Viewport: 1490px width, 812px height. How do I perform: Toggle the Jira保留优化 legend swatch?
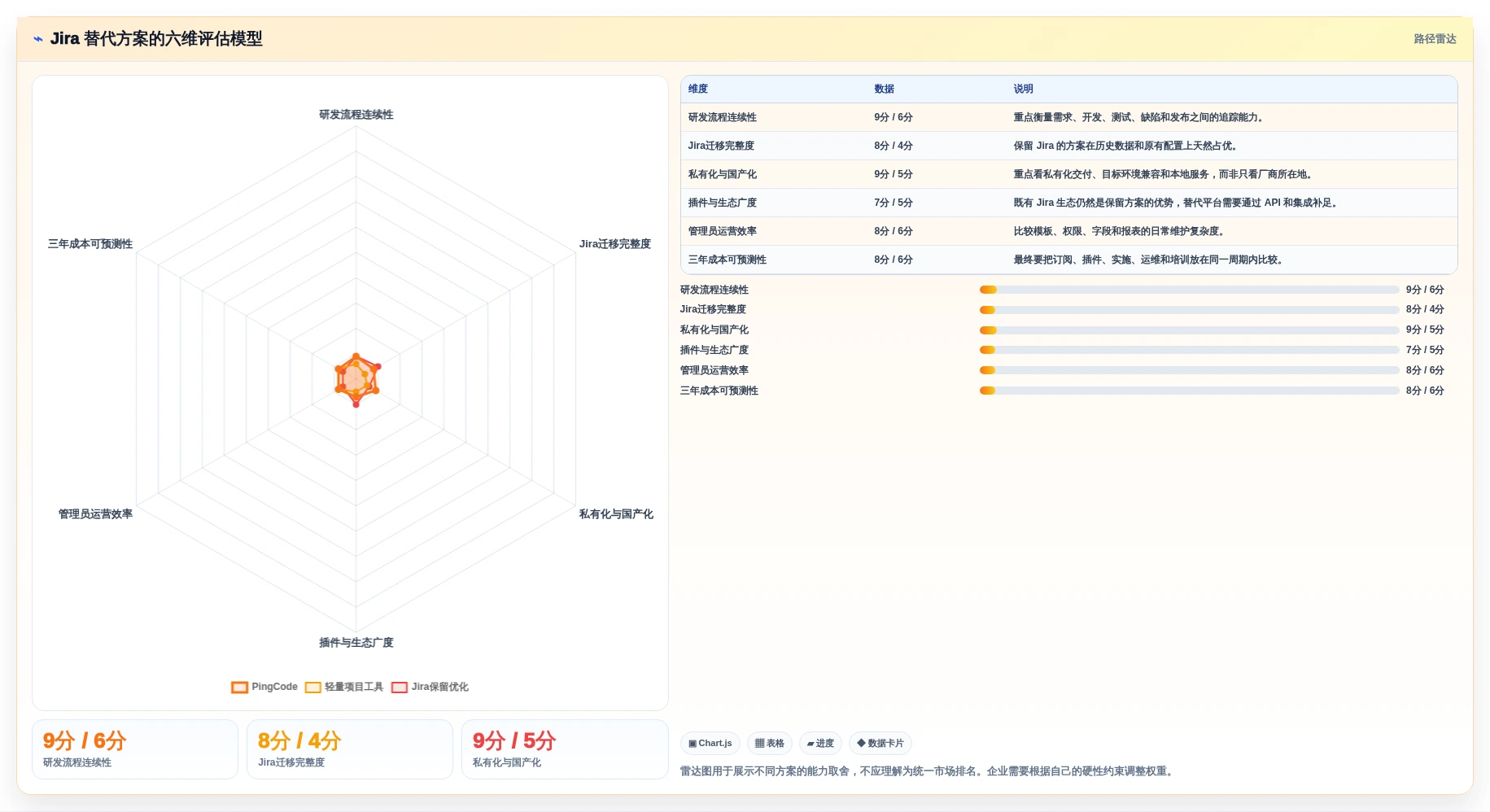[x=399, y=688]
